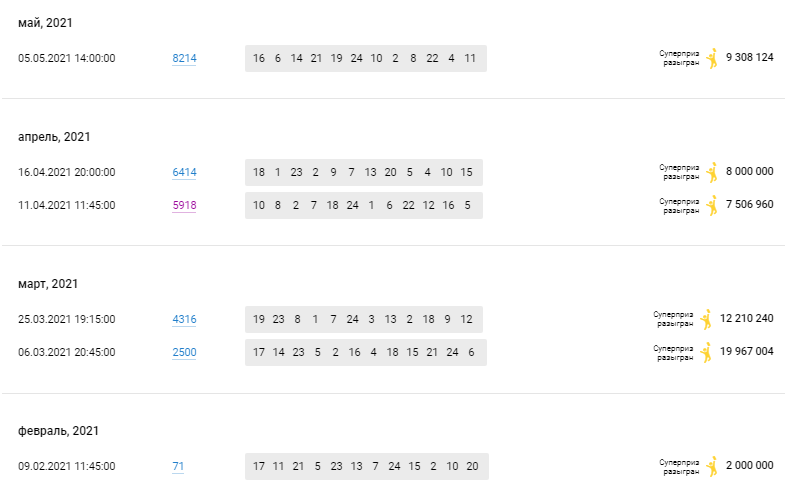Open draw number 8214 link
The width and height of the screenshot is (787, 495).
tap(184, 58)
